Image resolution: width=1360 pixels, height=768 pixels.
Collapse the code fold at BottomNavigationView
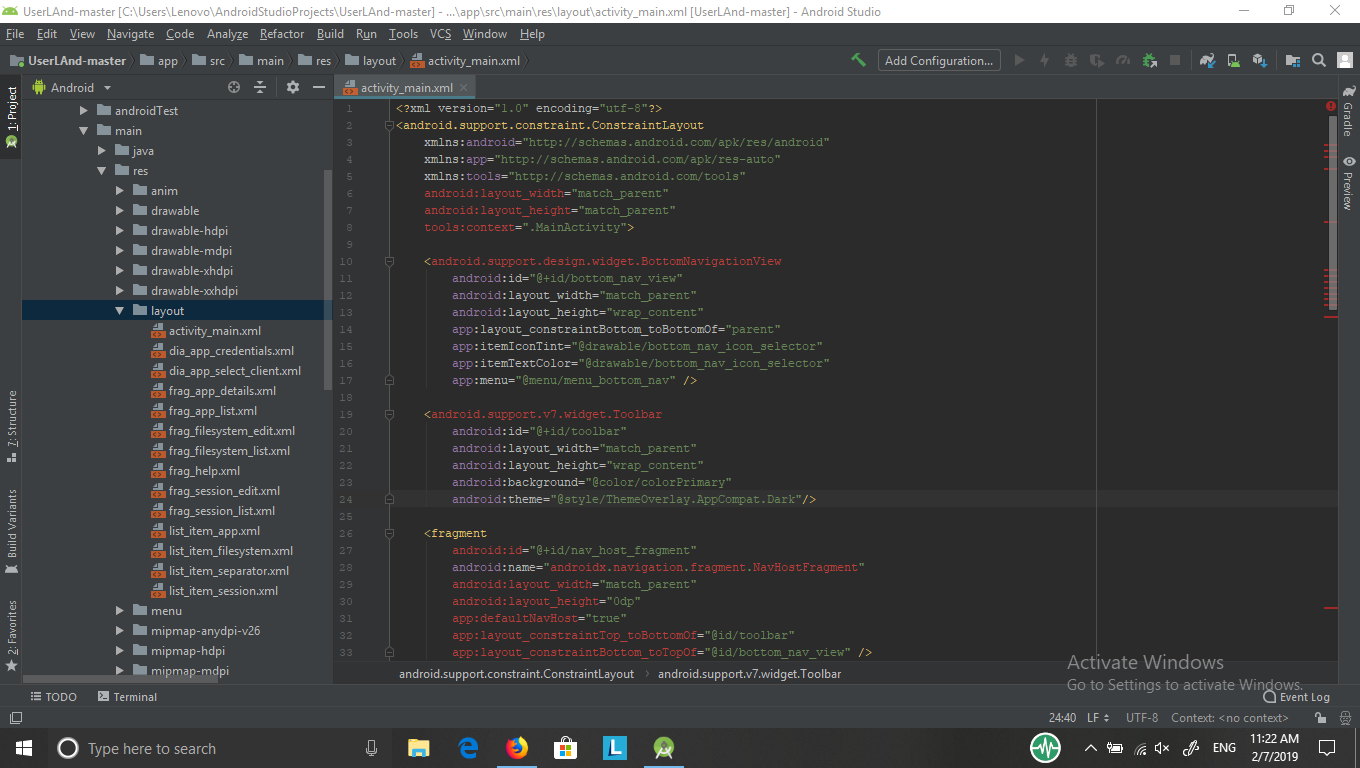tap(389, 260)
